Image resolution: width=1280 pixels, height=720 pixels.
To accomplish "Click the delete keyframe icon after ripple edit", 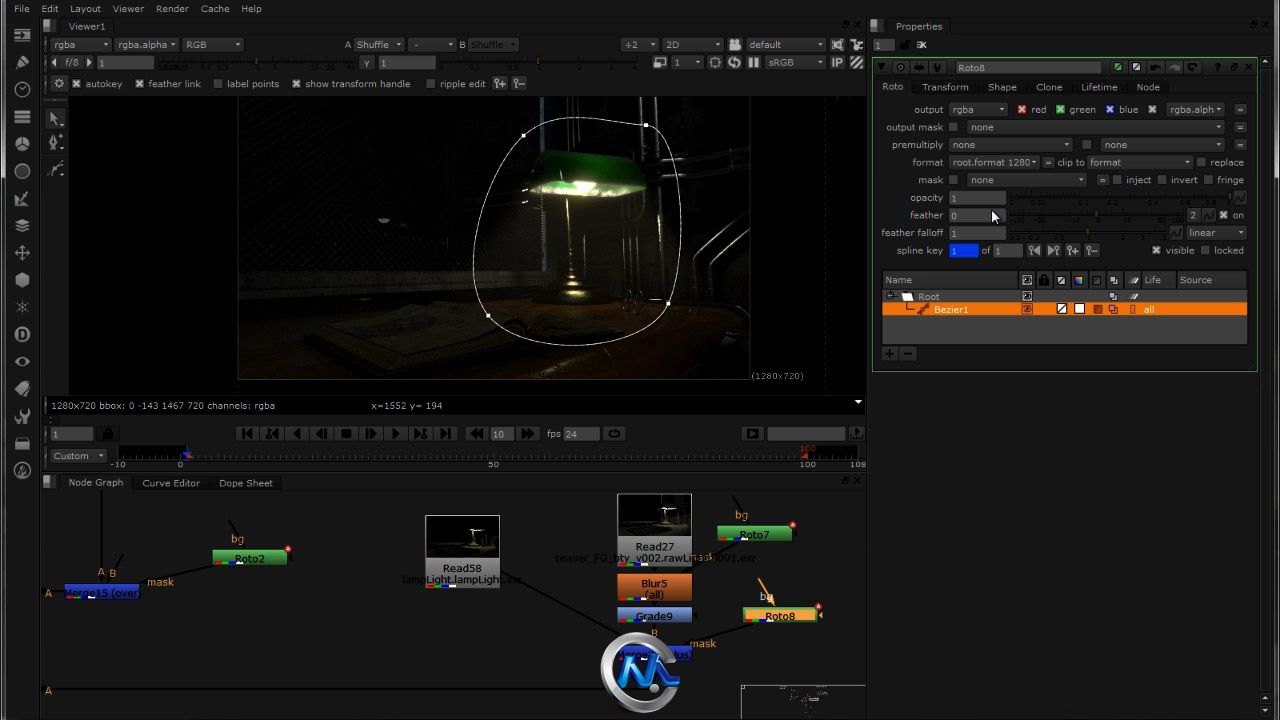I will 519,84.
